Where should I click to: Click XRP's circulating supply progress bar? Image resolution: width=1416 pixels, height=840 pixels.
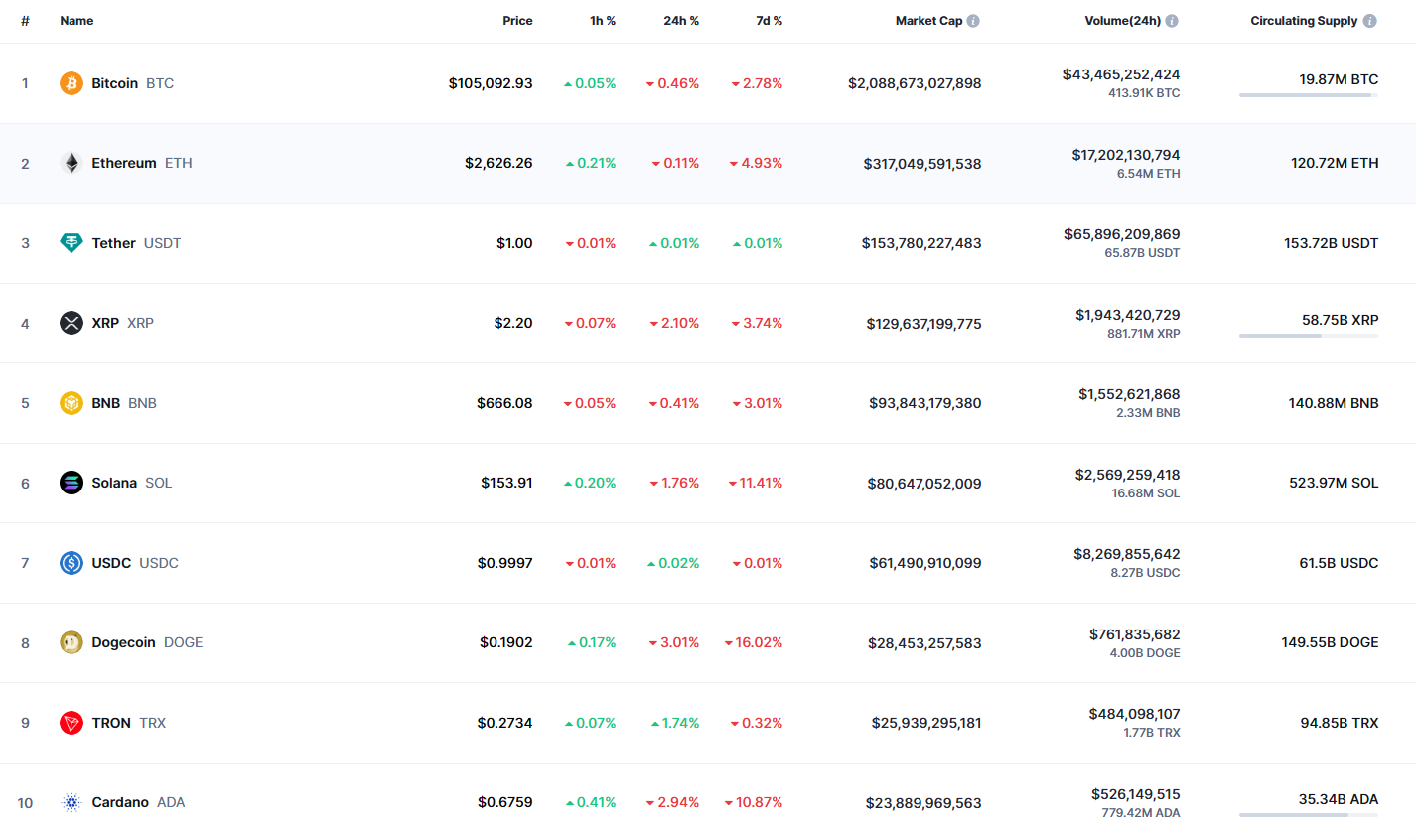[1309, 336]
